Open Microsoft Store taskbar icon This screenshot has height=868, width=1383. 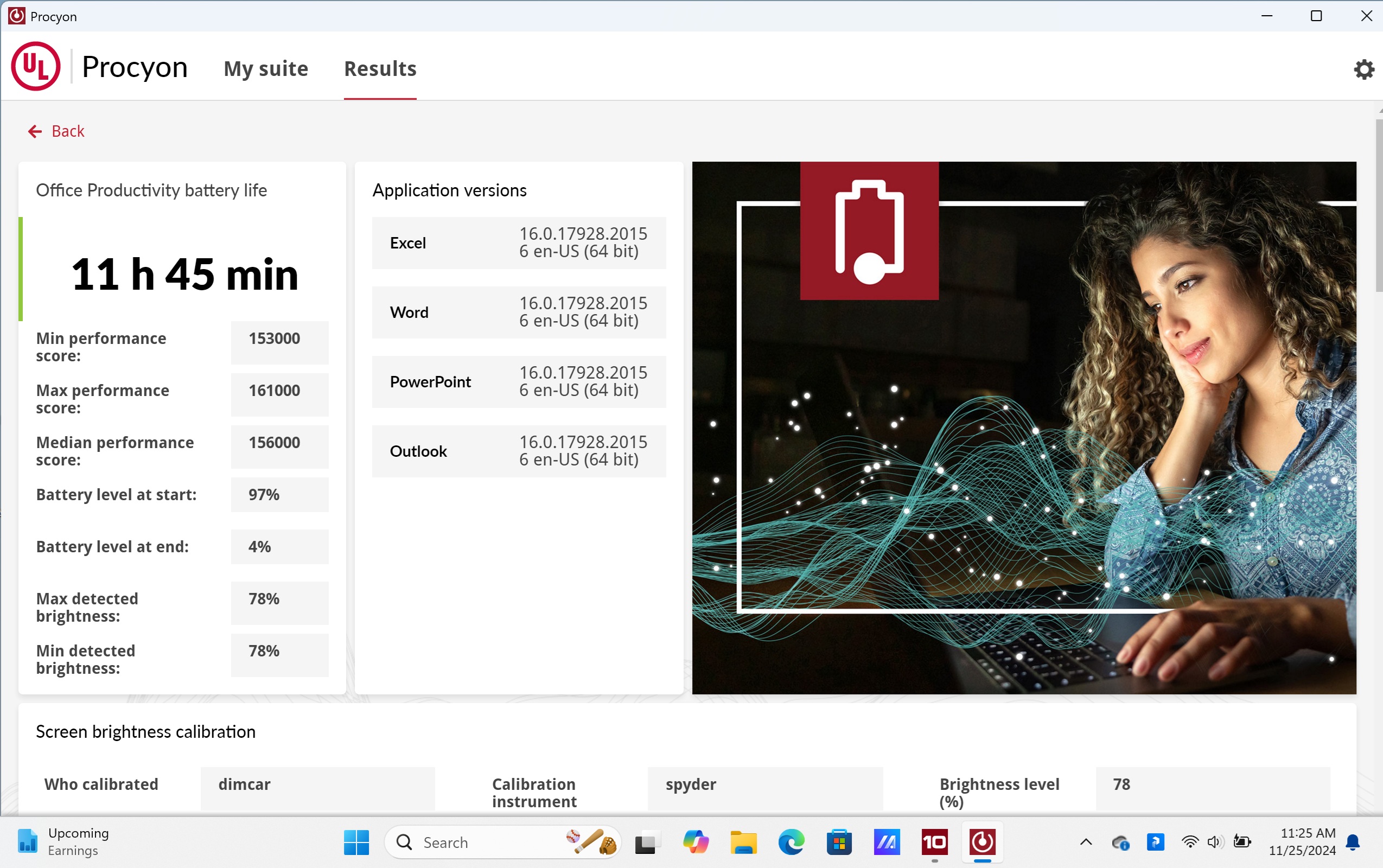[x=839, y=842]
